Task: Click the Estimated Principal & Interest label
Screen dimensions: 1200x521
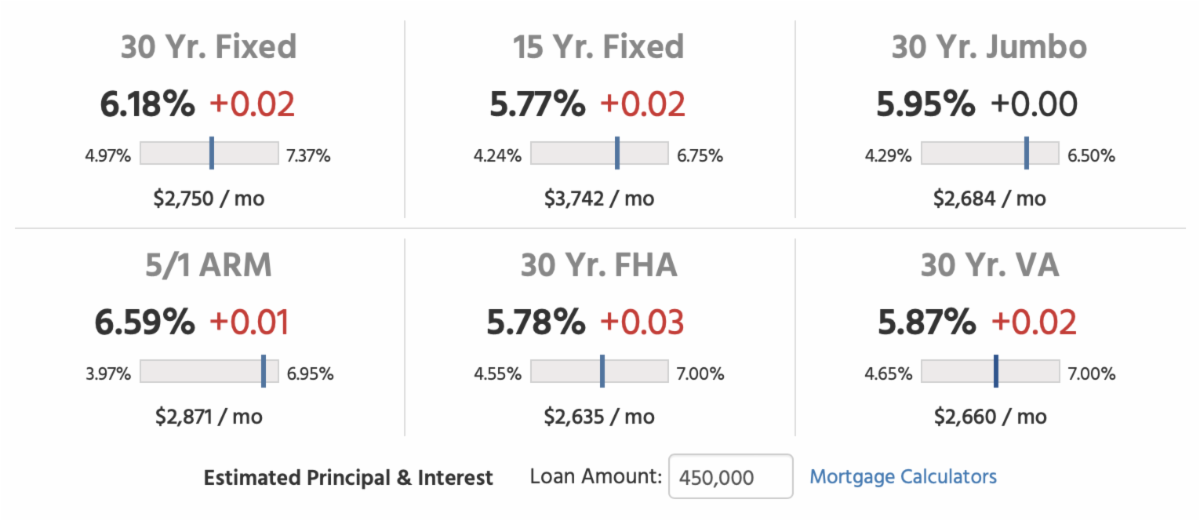Action: click(348, 477)
